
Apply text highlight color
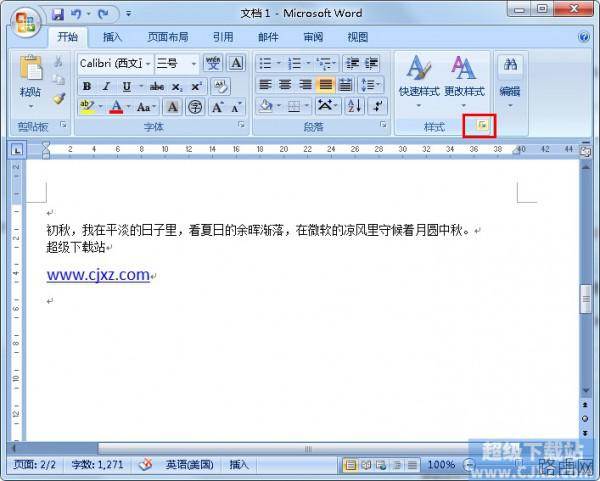click(88, 107)
